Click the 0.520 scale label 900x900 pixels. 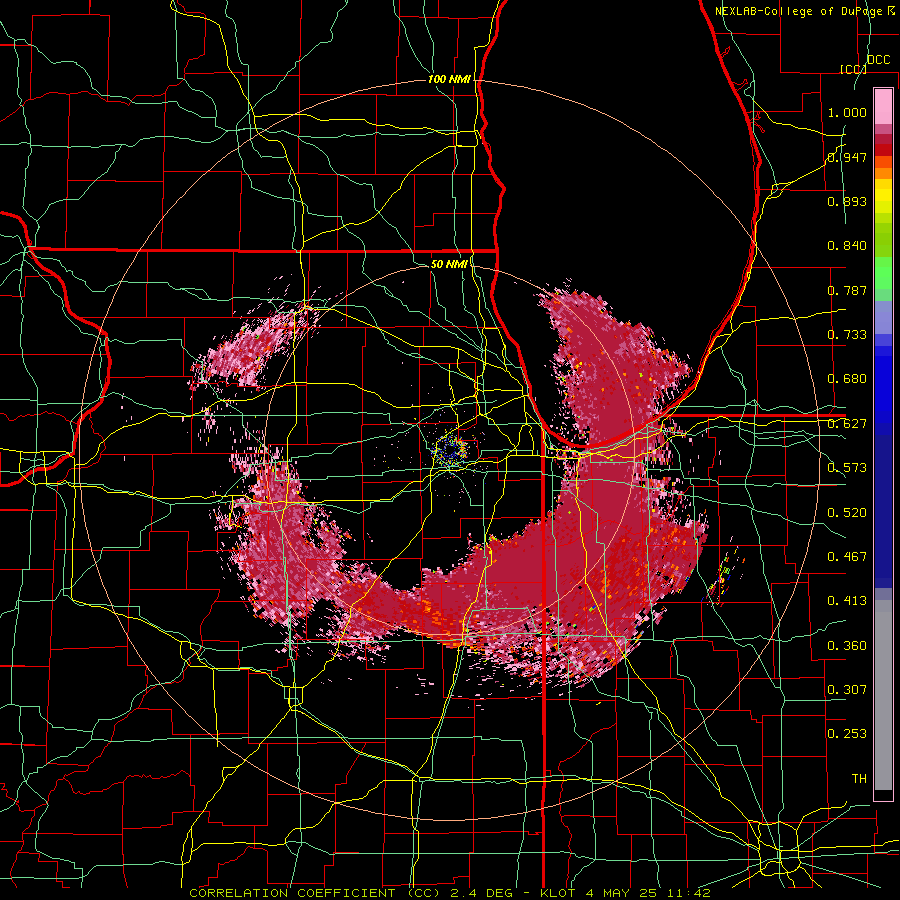[847, 513]
